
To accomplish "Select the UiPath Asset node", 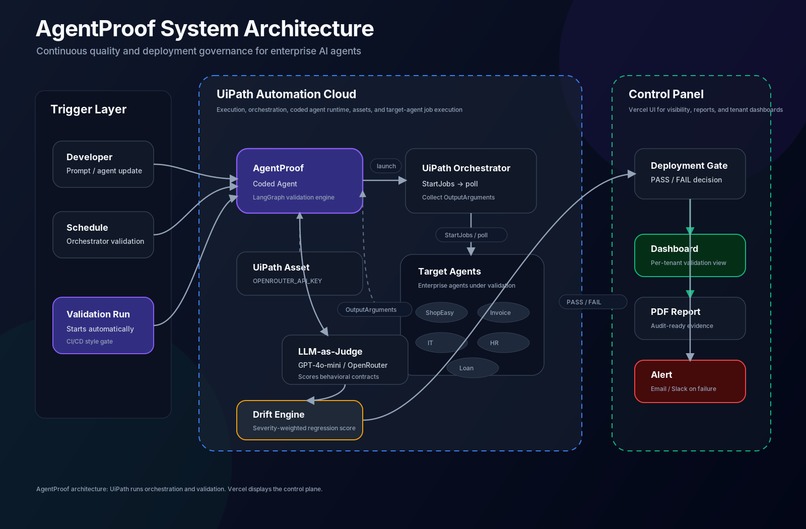I will pyautogui.click(x=300, y=273).
